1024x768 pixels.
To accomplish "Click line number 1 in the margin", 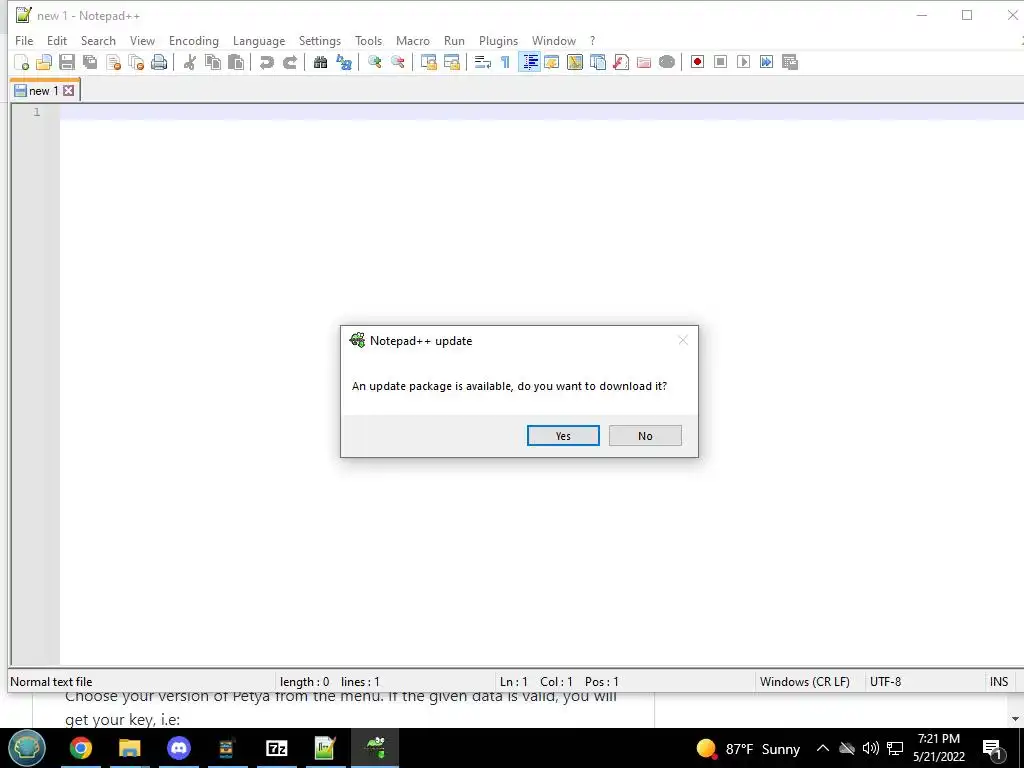I will click(x=37, y=112).
